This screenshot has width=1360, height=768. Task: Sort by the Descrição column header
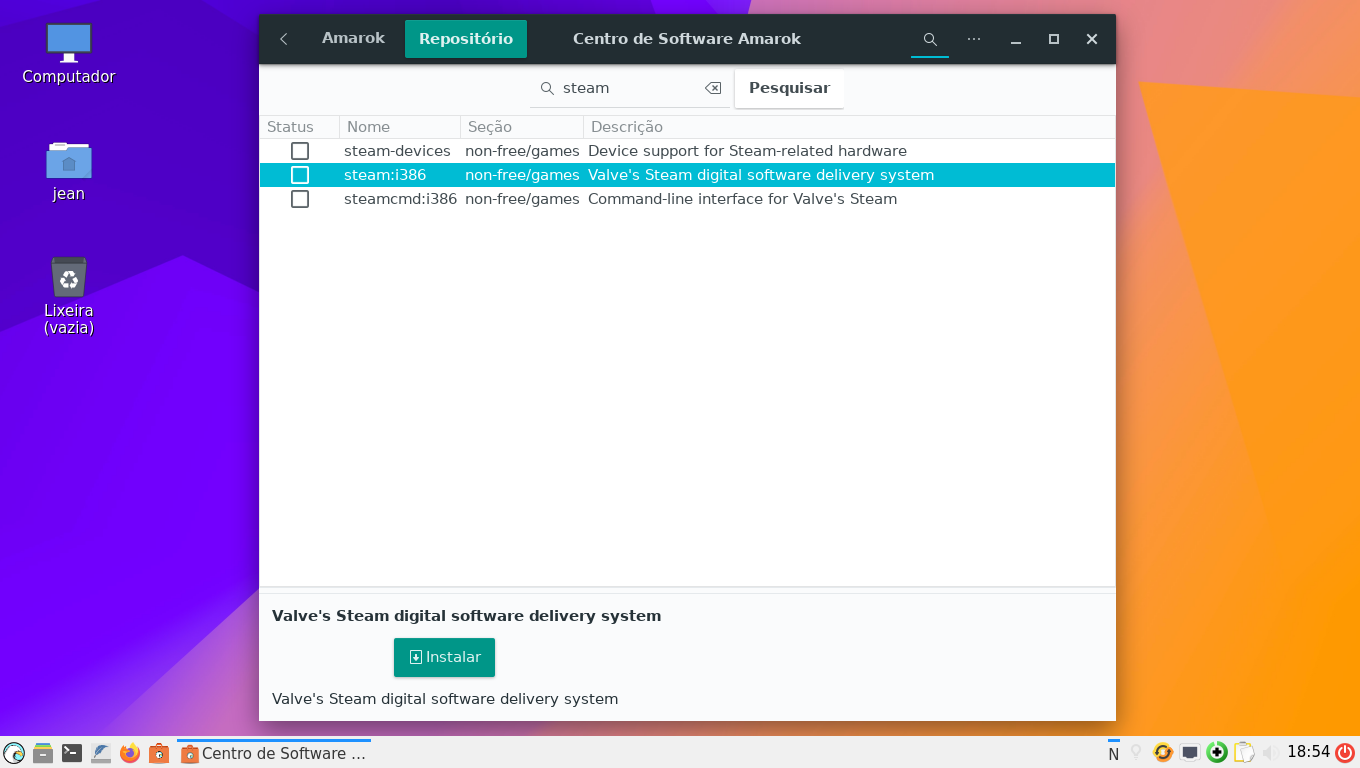849,127
